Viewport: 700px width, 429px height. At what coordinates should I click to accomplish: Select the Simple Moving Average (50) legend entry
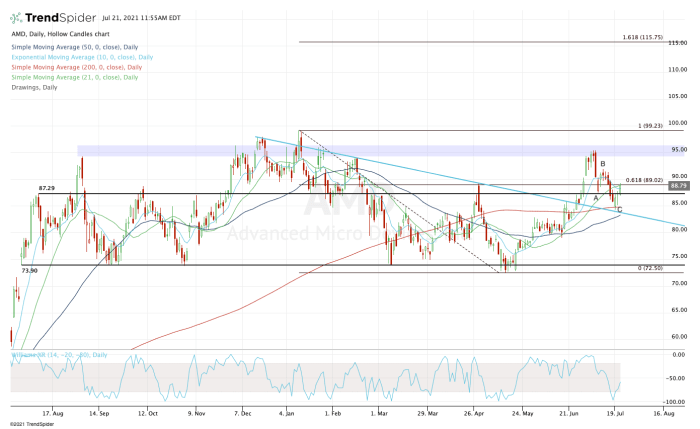click(x=75, y=47)
